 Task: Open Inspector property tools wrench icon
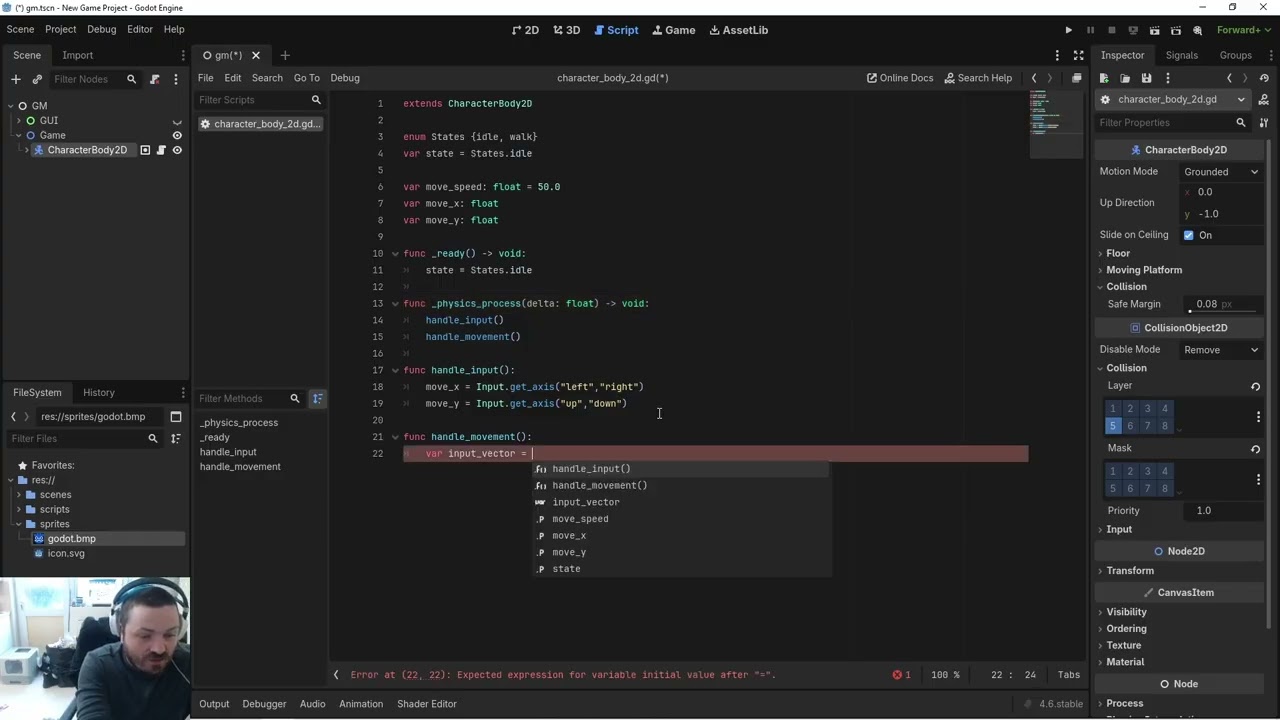click(x=1264, y=123)
